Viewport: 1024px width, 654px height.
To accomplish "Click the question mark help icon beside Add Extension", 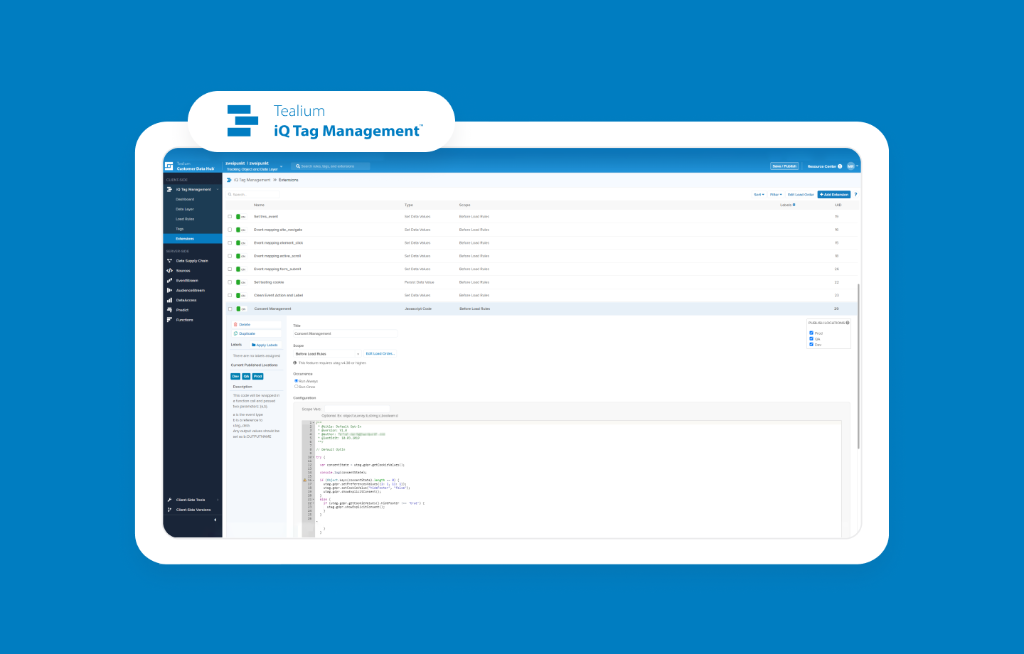I will click(x=856, y=194).
